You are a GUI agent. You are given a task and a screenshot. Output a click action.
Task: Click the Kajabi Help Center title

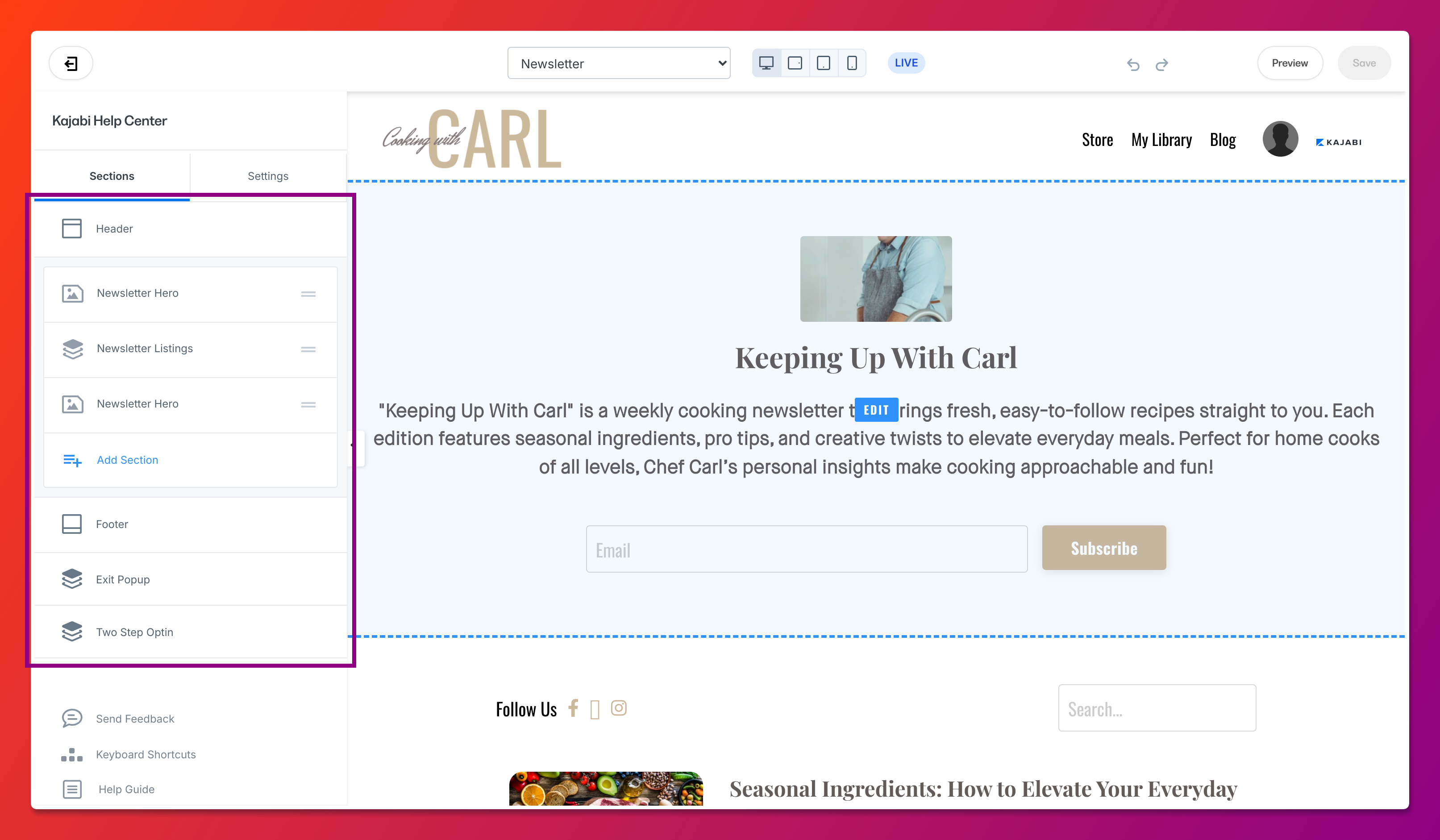pyautogui.click(x=110, y=121)
